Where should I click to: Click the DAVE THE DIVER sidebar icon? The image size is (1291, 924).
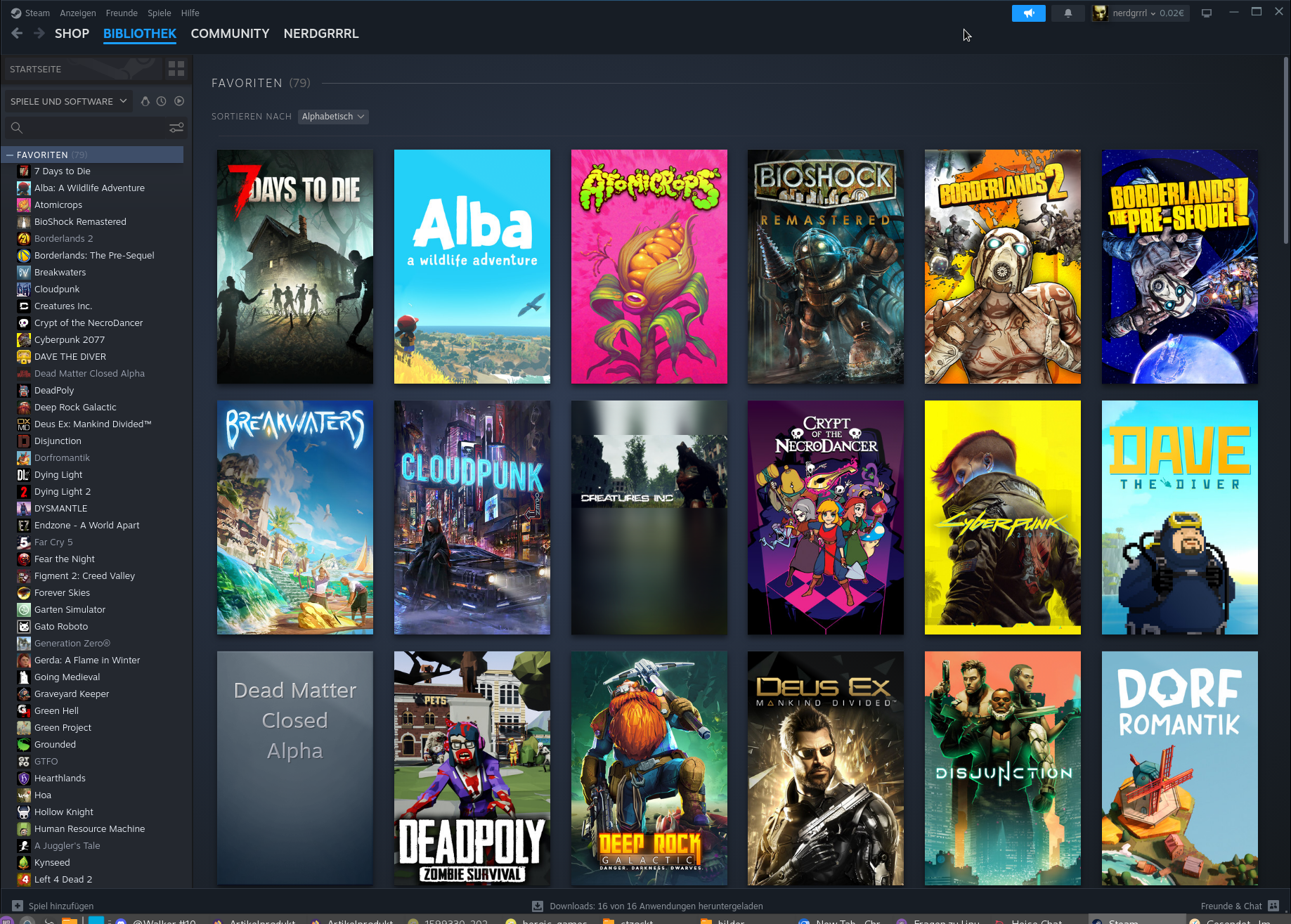[24, 356]
